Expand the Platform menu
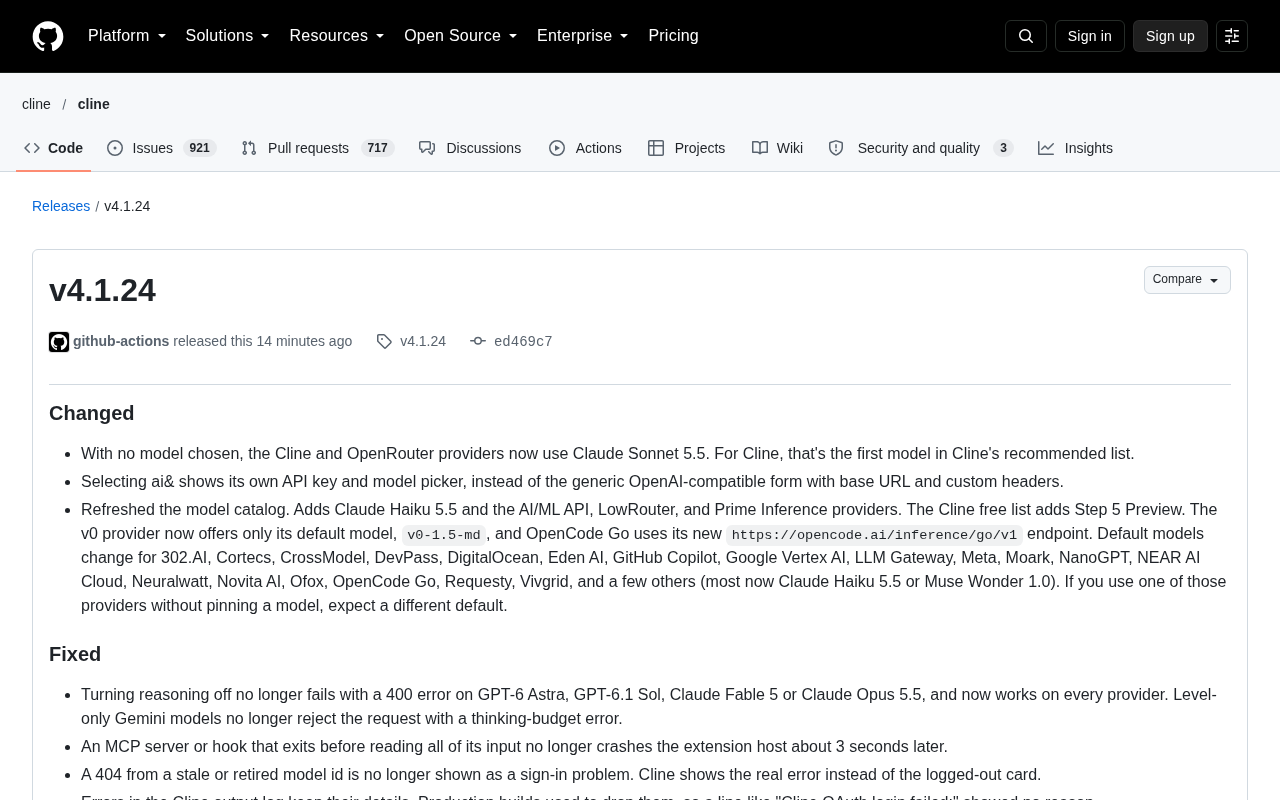1280x800 pixels. tap(127, 36)
